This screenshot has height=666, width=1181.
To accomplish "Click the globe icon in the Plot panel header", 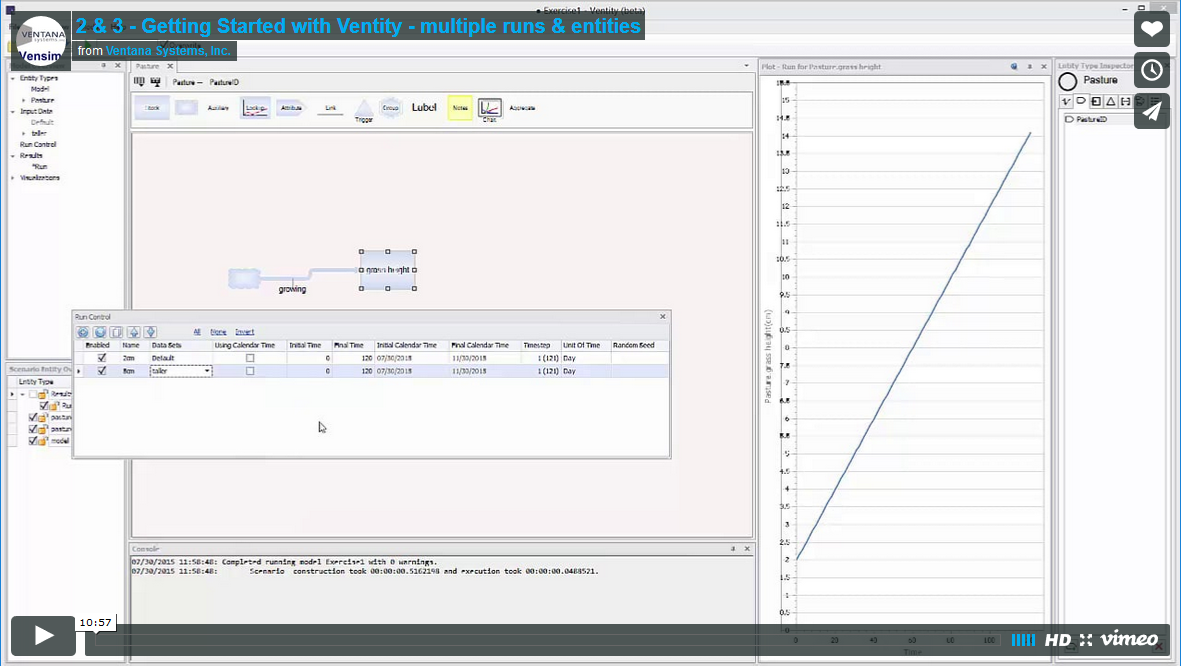I will point(1014,66).
